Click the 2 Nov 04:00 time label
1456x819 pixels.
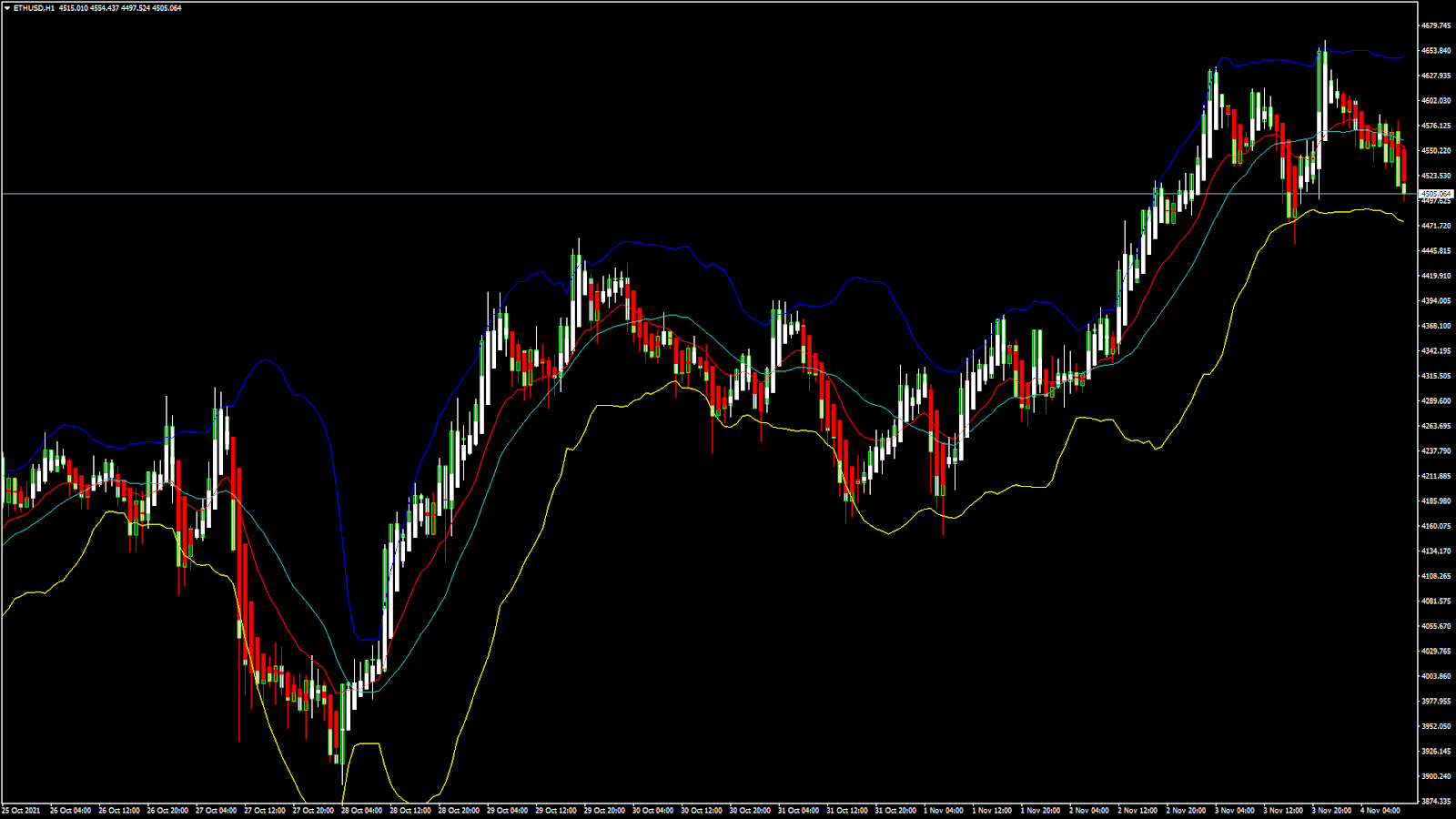(1088, 810)
